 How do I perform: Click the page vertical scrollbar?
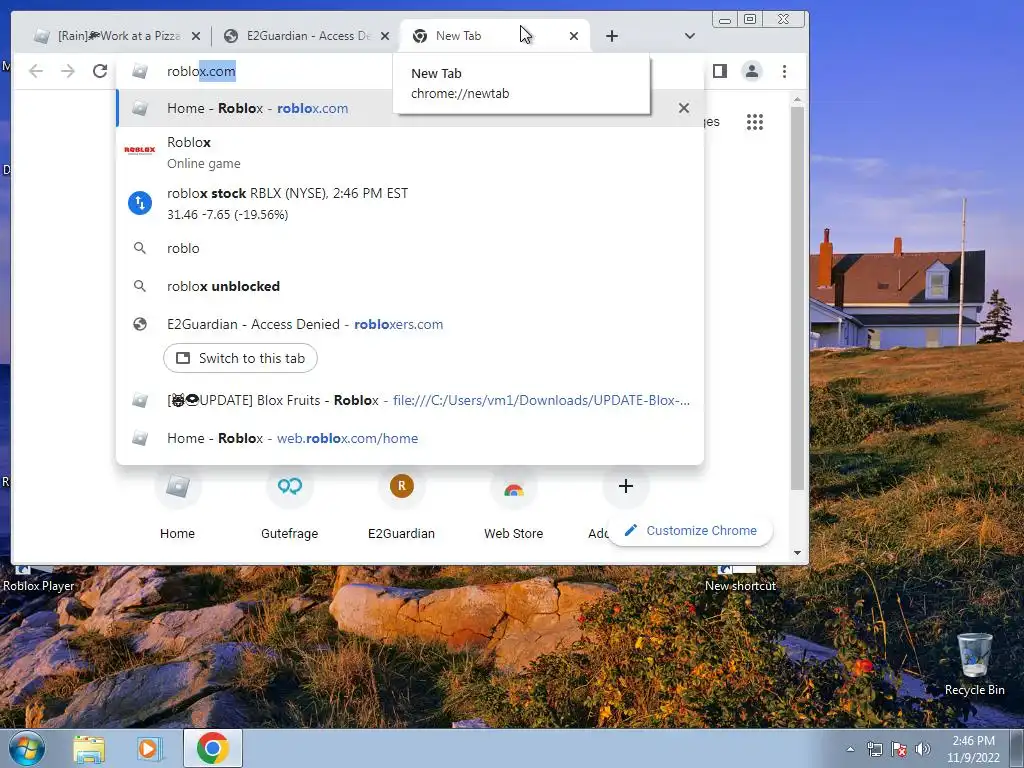(797, 298)
